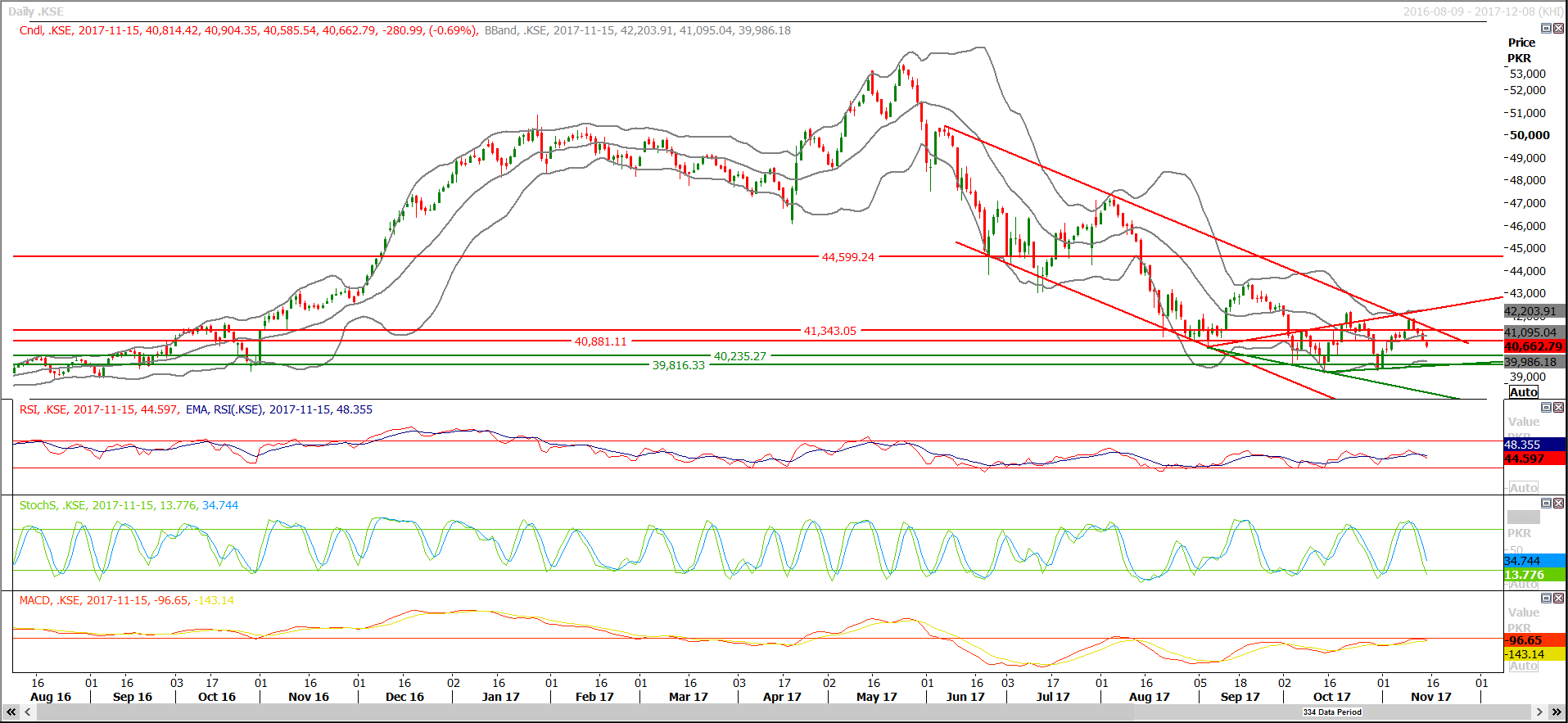This screenshot has width=1568, height=723.
Task: Minimize the price candlestick panel
Action: point(1546,29)
